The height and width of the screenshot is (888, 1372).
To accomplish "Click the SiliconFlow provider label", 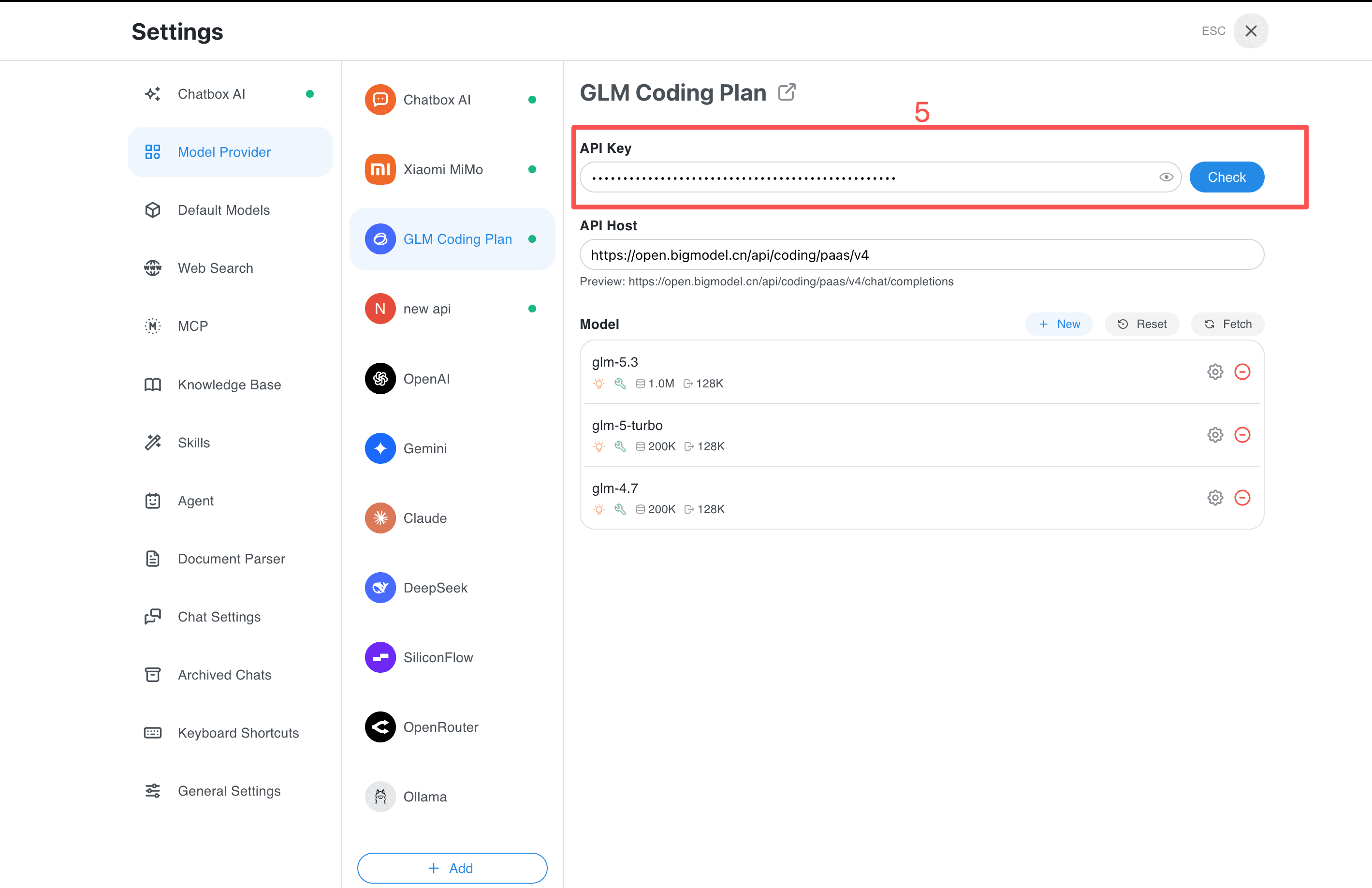I will click(x=438, y=657).
